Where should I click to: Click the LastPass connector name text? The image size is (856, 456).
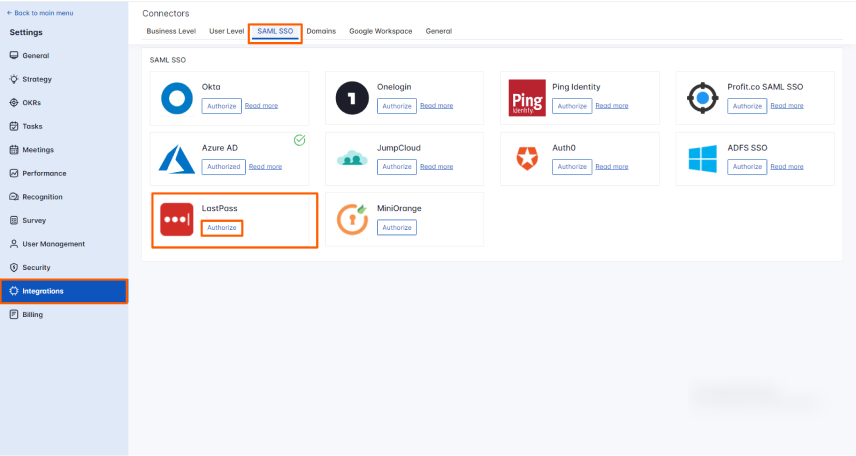click(x=219, y=208)
